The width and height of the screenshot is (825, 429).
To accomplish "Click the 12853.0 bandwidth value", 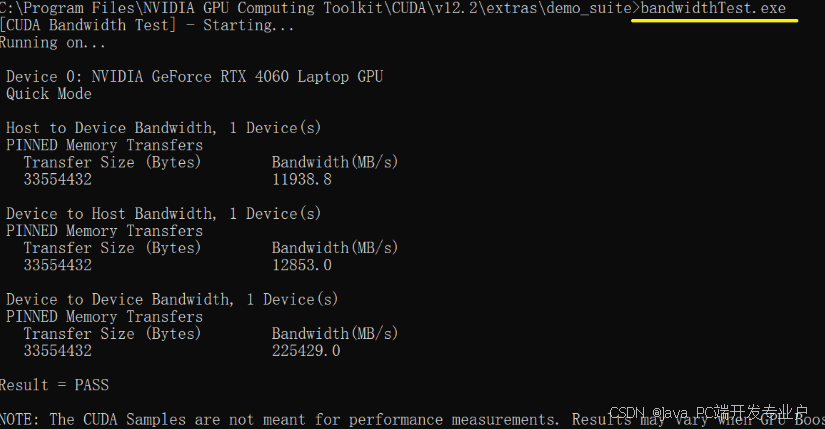I will tap(301, 265).
